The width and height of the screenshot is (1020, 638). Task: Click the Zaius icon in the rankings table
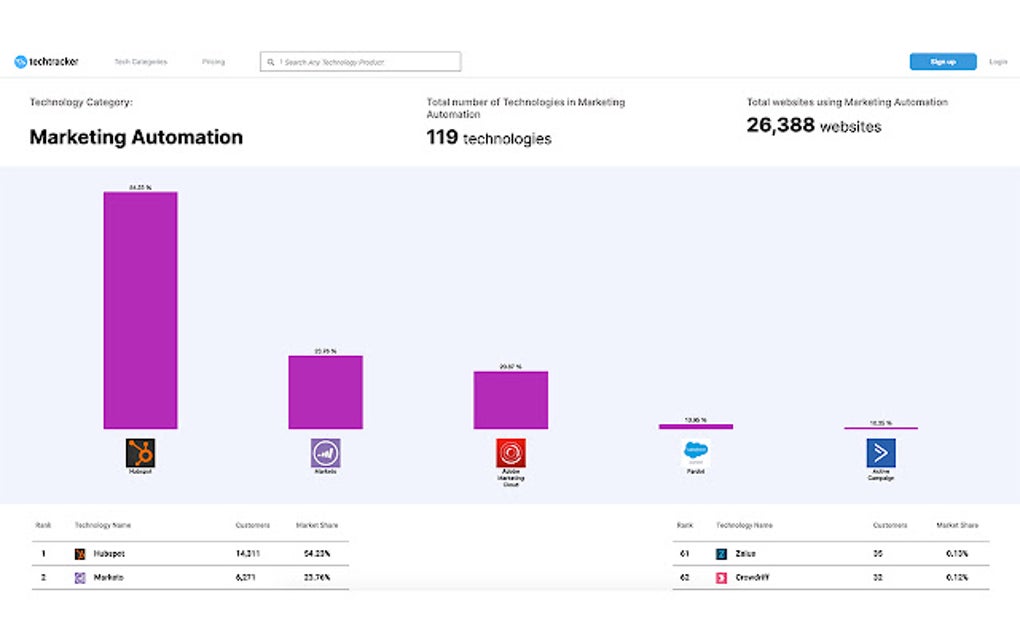click(723, 553)
